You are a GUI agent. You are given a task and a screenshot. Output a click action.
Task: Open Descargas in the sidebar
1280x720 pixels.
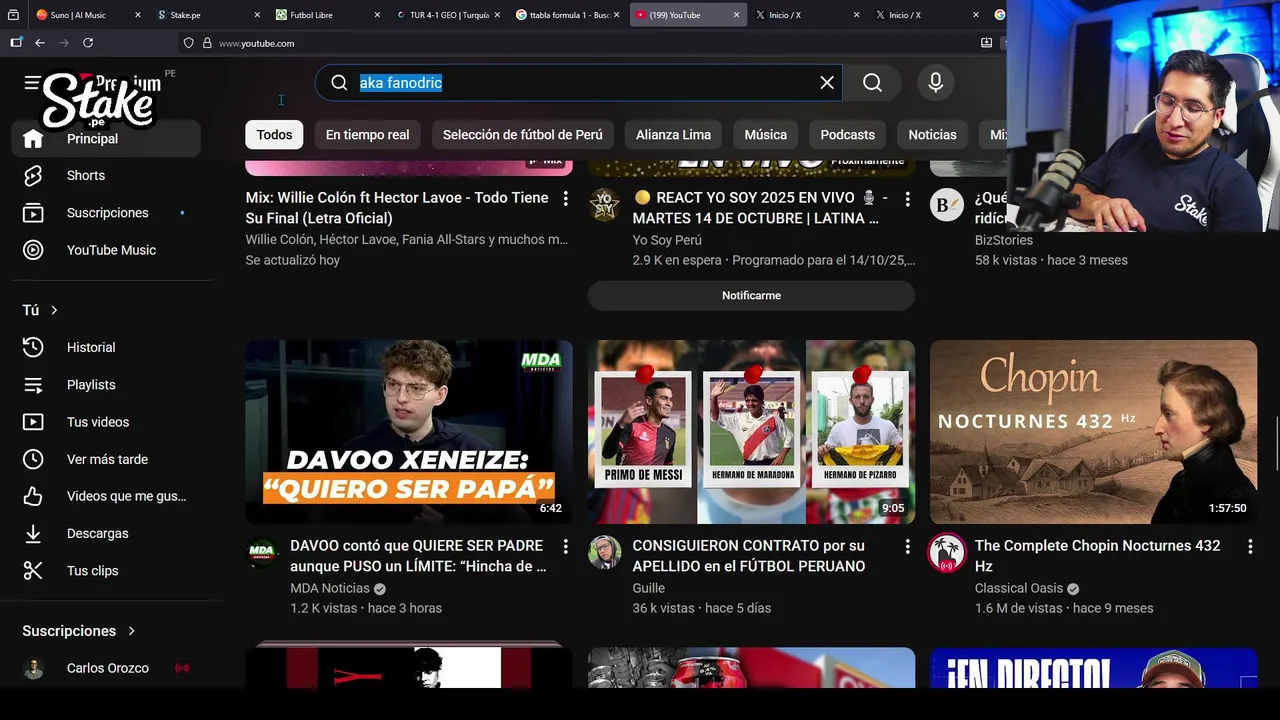click(106, 534)
